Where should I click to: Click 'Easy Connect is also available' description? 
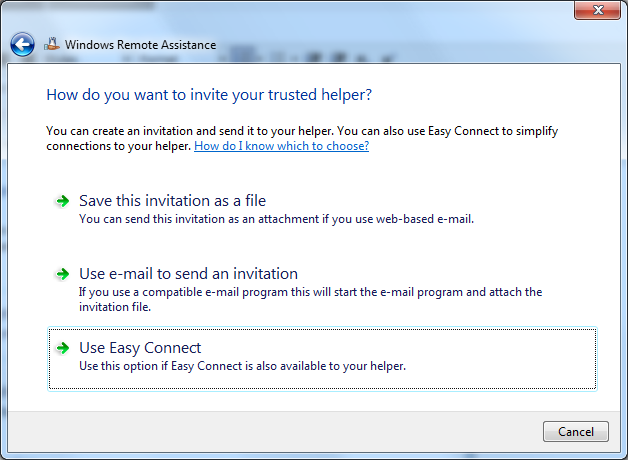pyautogui.click(x=242, y=366)
